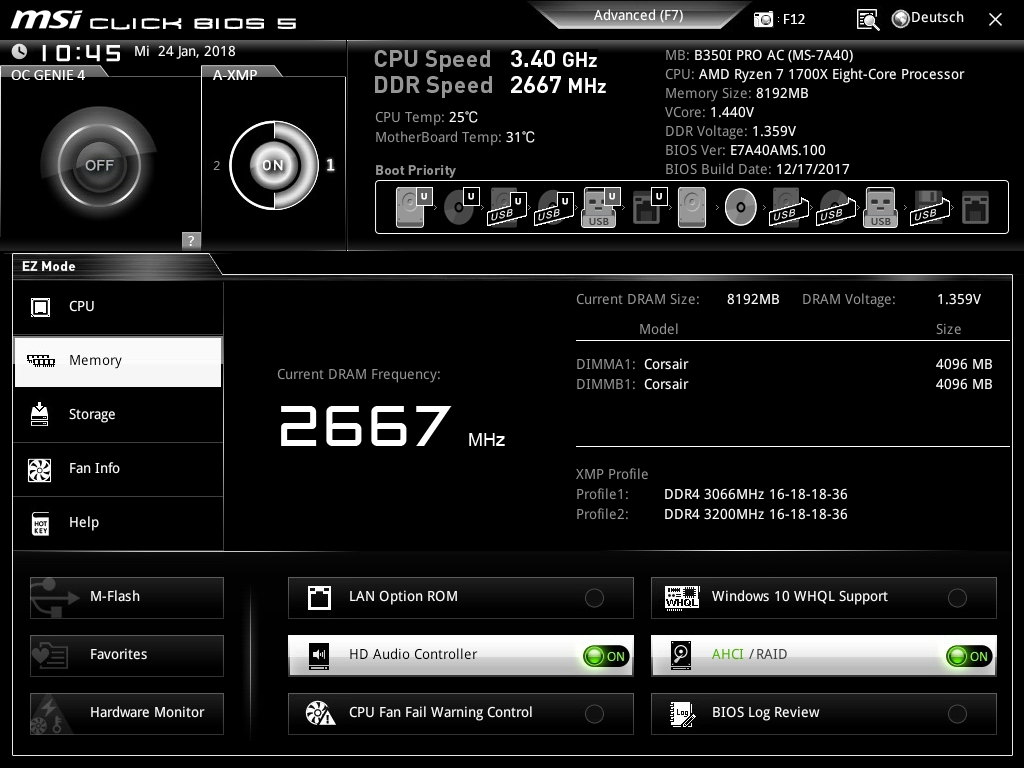1024x768 pixels.
Task: Click the Current DRAM Size 8192MB value
Action: tap(753, 299)
